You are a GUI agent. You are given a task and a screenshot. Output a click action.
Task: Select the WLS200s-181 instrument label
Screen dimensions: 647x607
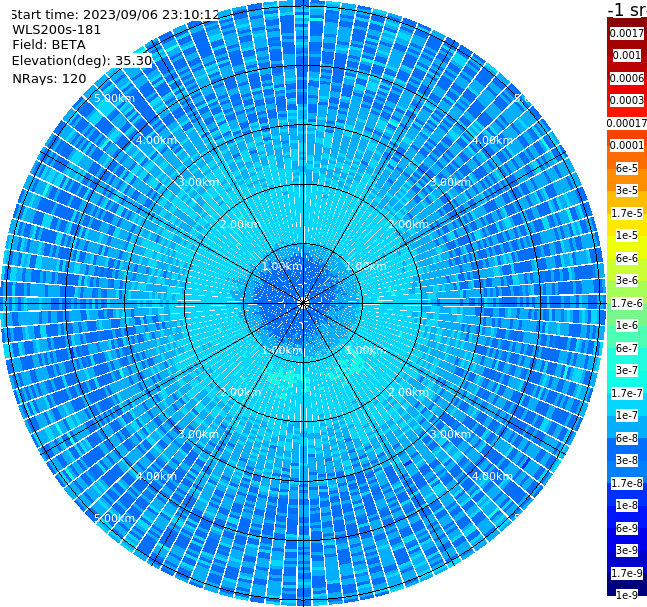(57, 30)
